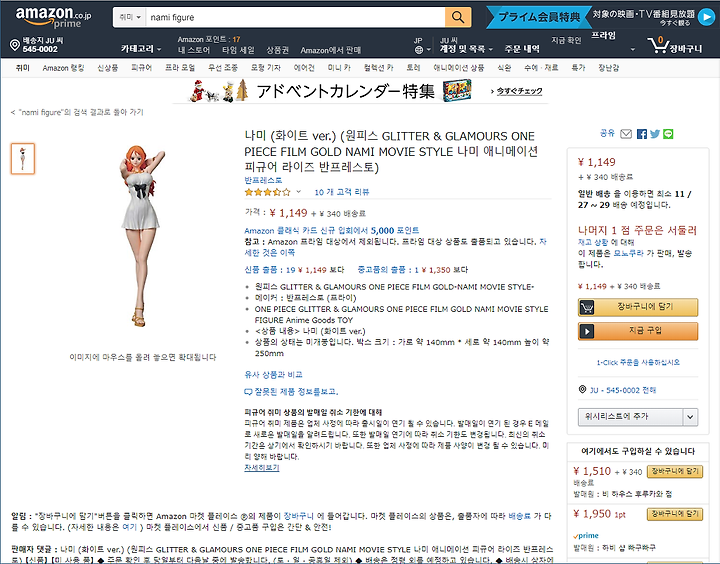
Task: Click the delivery location pin icon
Action: click(15, 45)
